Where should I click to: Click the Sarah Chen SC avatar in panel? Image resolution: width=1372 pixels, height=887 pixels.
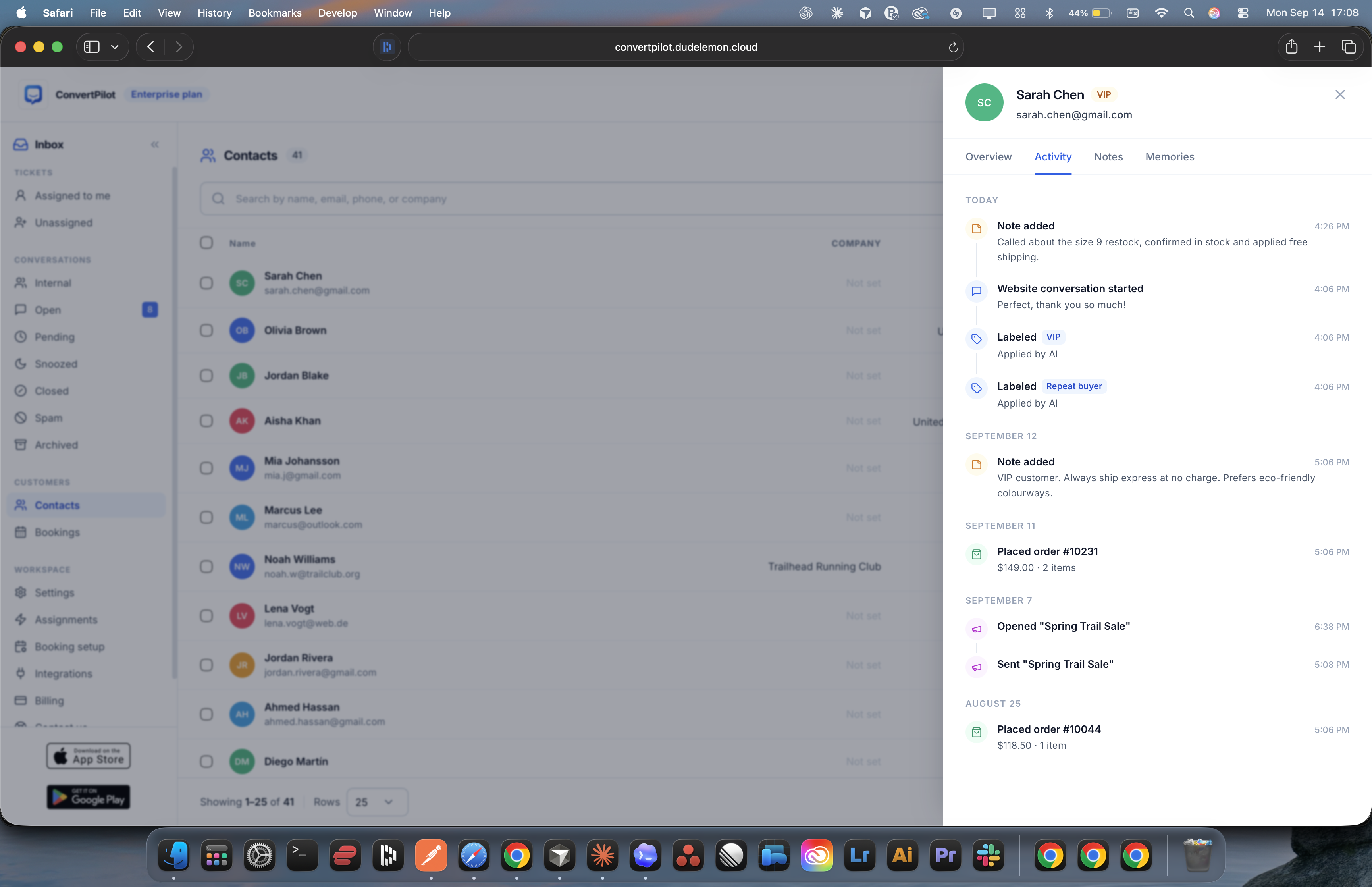tap(984, 102)
